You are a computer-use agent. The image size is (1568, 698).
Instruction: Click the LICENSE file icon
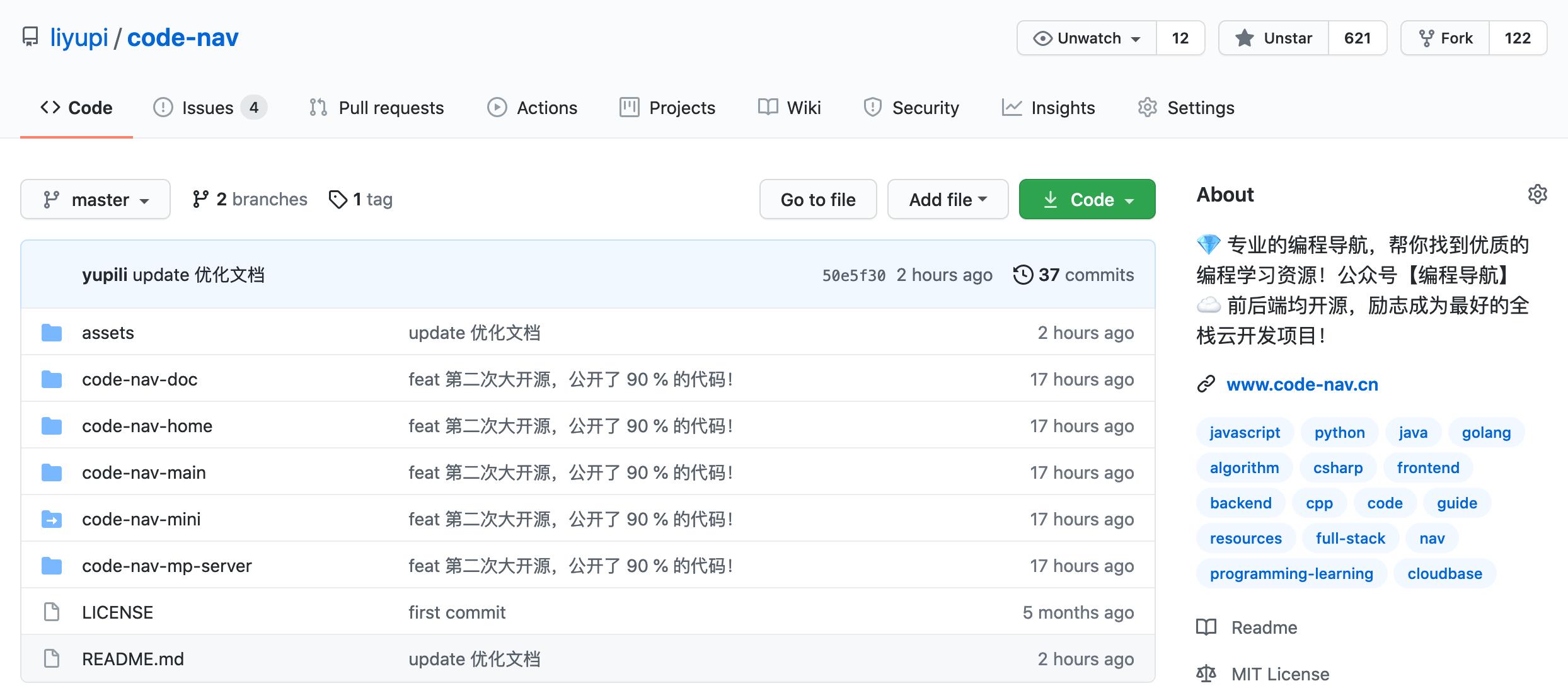tap(52, 612)
